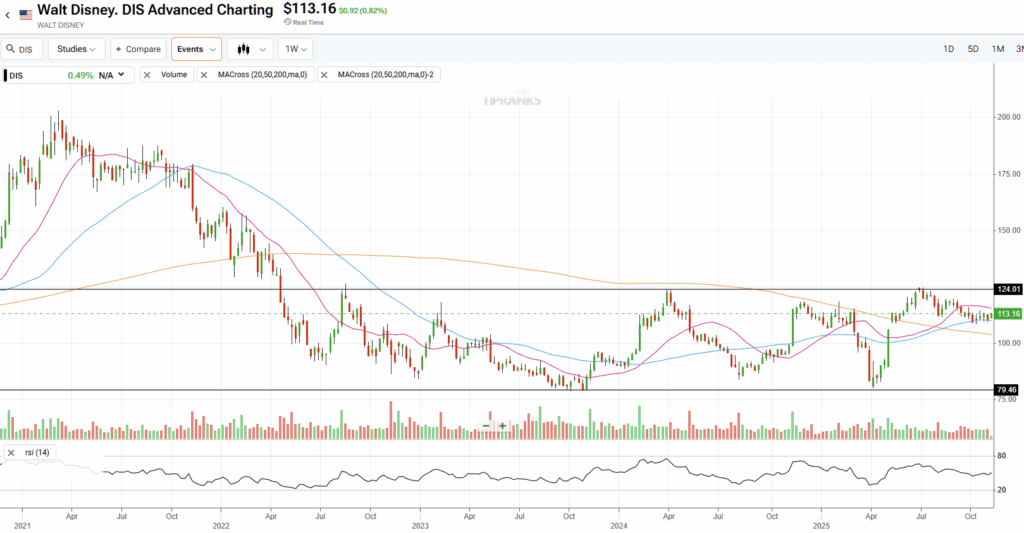This screenshot has height=533, width=1024.
Task: Remove the Volume study
Action: click(148, 75)
